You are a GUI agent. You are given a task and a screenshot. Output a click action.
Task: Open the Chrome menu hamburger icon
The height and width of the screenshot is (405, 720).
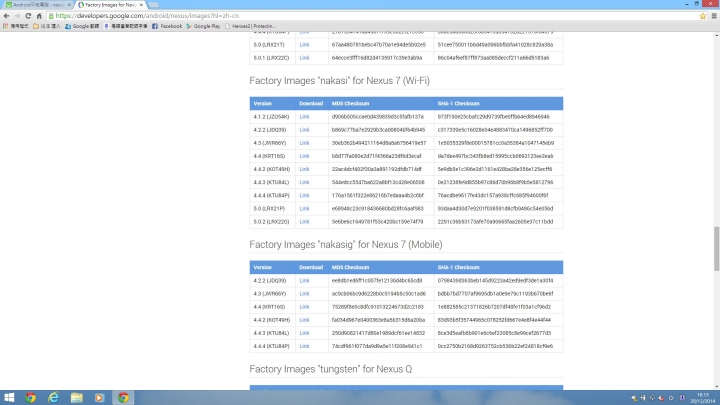[x=714, y=16]
